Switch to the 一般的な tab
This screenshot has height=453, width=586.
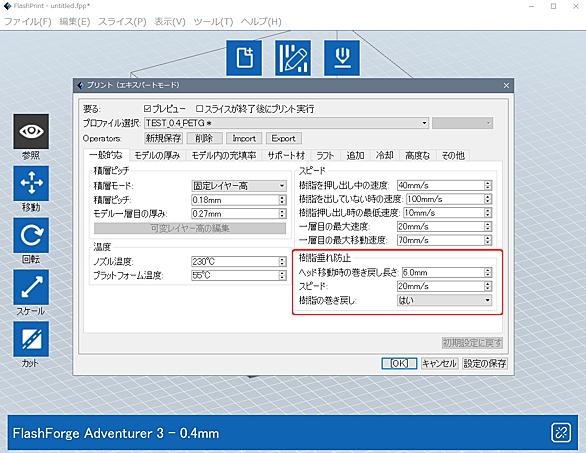point(106,155)
